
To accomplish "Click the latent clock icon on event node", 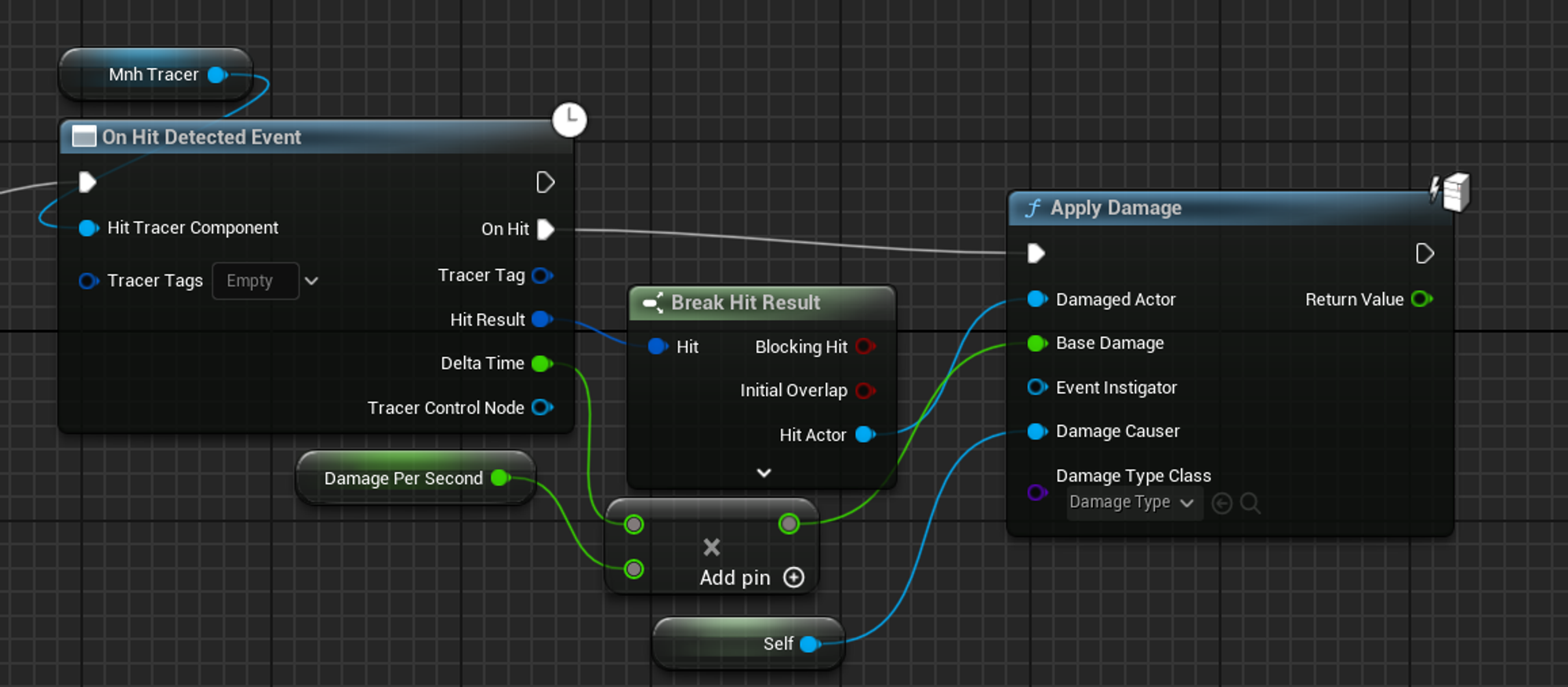I will (569, 120).
